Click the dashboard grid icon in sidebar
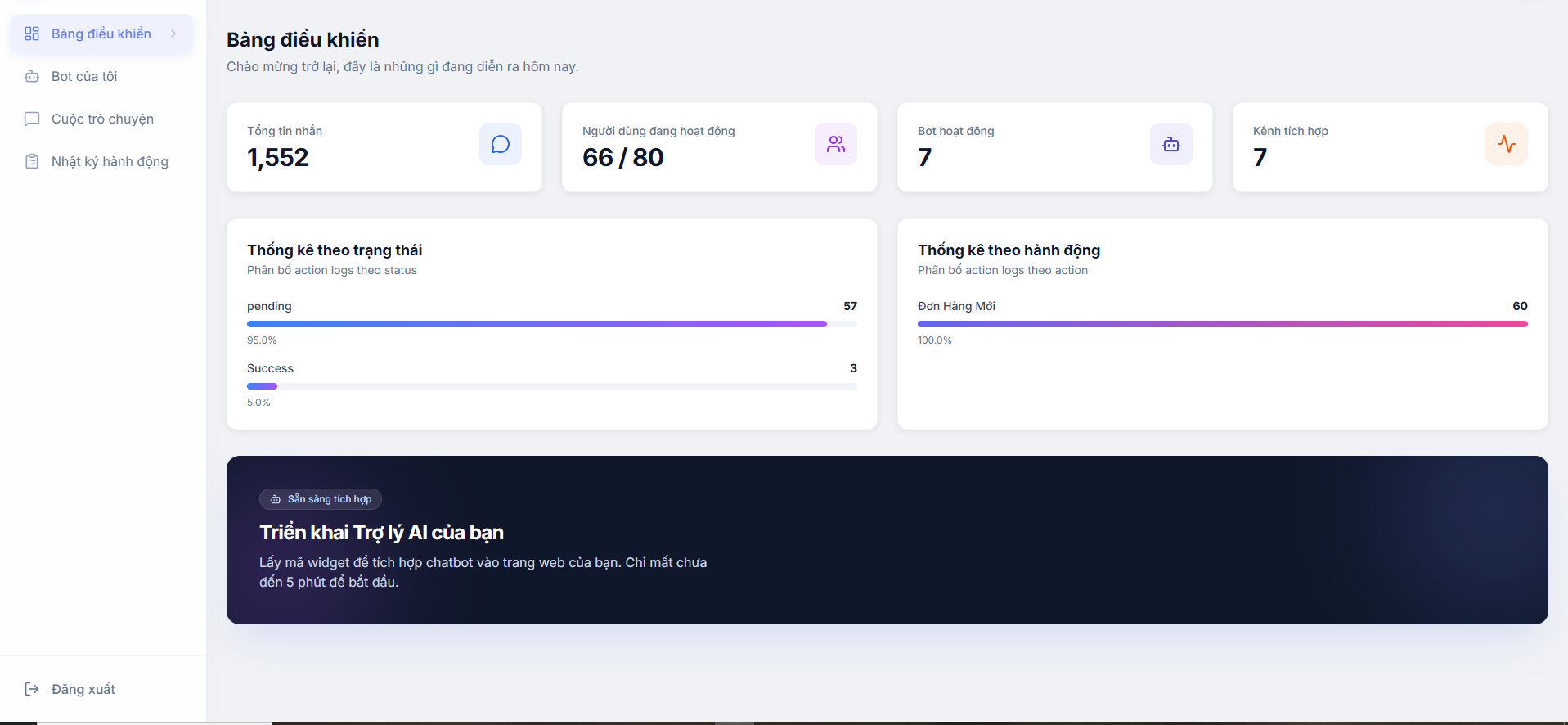The image size is (1568, 725). pos(32,34)
